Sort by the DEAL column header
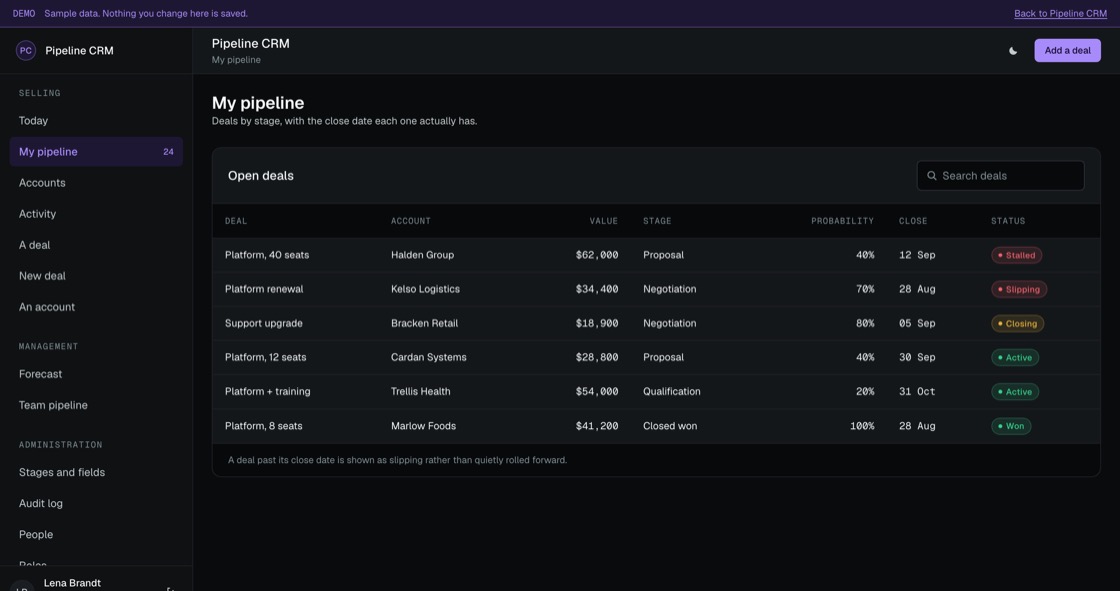 pyautogui.click(x=236, y=221)
